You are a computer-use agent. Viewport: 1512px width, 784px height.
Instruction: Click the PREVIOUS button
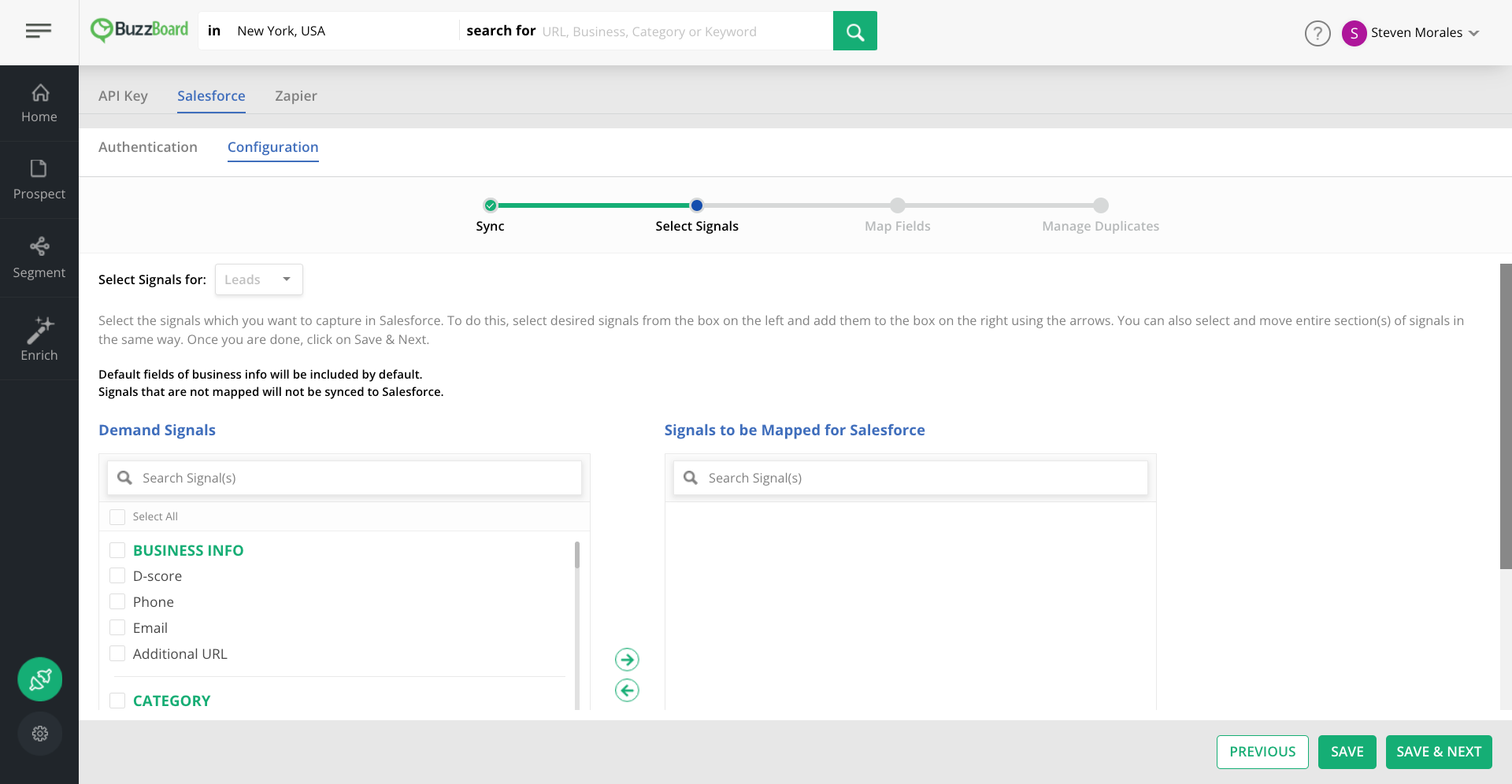pyautogui.click(x=1262, y=752)
